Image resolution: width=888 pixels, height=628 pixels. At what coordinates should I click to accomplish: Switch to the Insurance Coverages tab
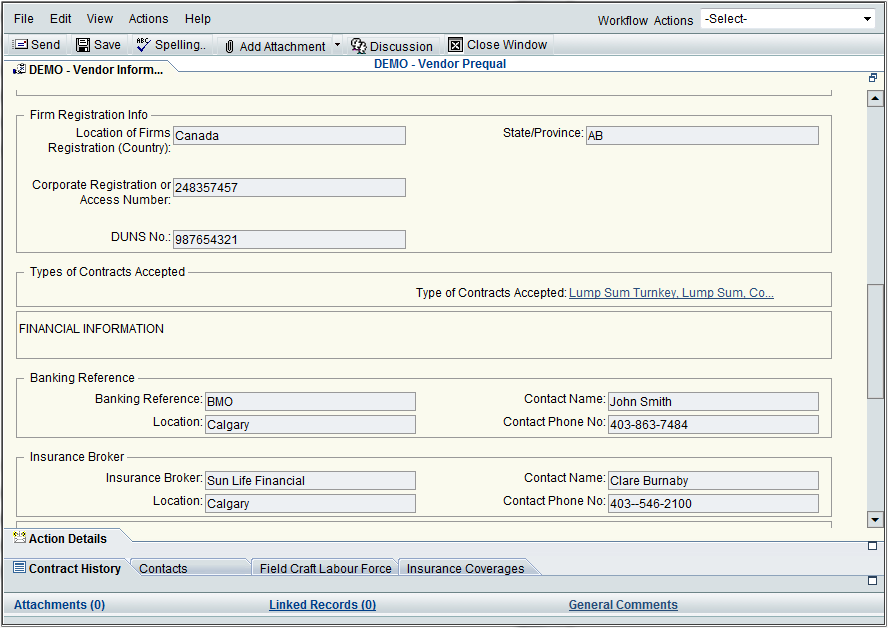(465, 568)
